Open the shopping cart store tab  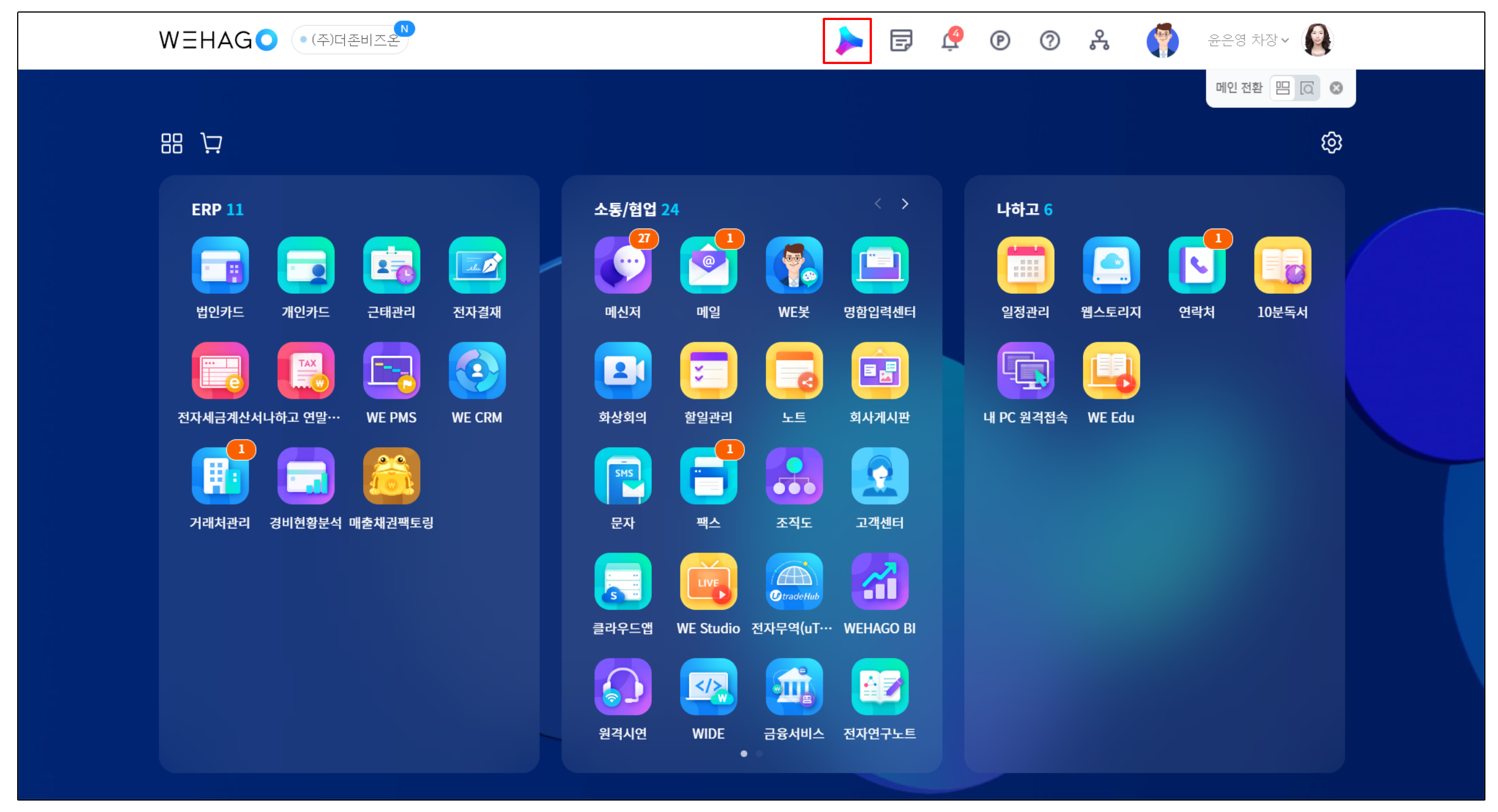(211, 143)
